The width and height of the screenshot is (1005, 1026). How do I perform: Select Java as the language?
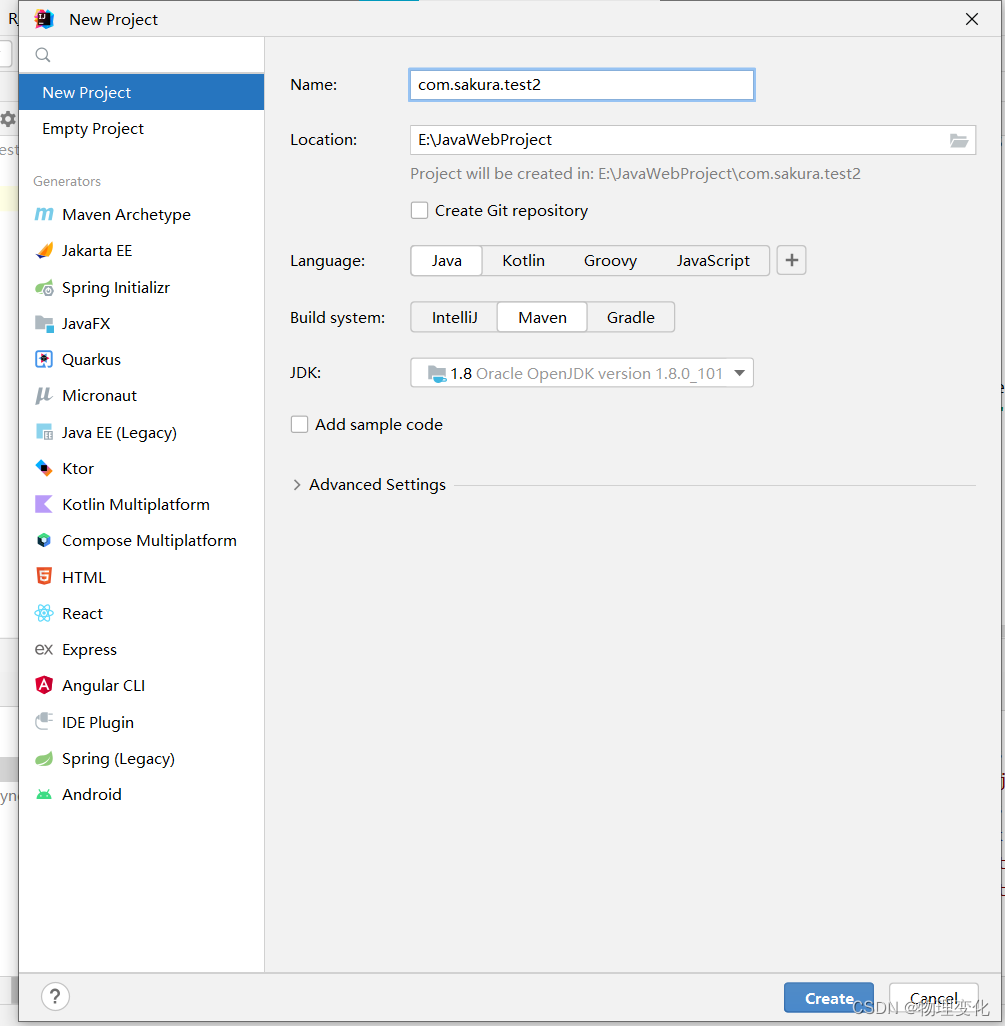(x=446, y=260)
